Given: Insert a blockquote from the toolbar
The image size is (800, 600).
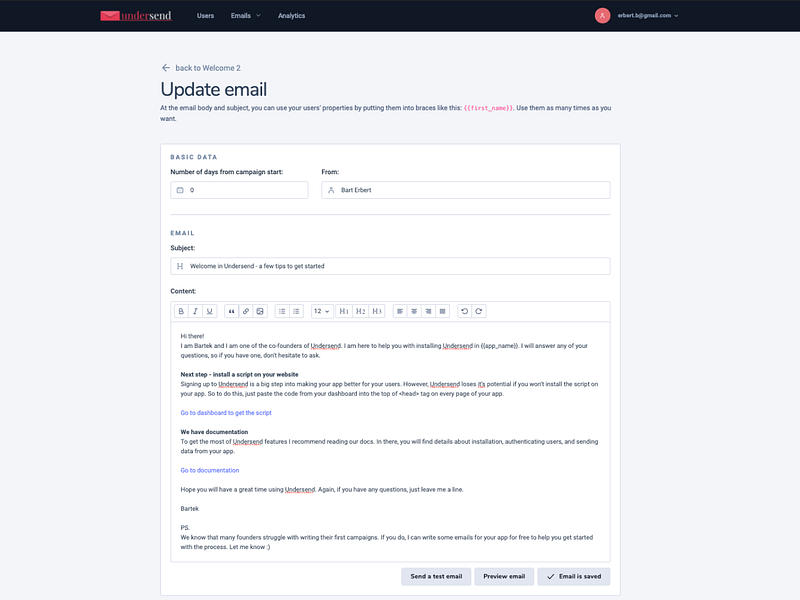Looking at the screenshot, I should [232, 311].
